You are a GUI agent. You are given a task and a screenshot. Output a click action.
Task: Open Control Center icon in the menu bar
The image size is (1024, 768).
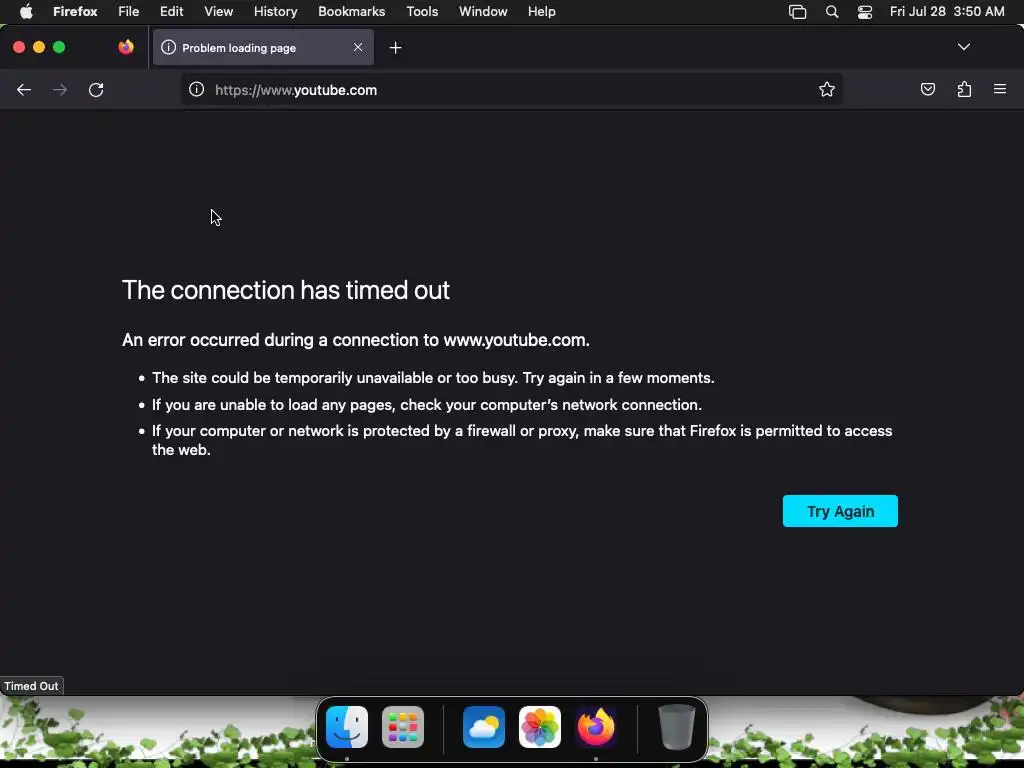865,12
